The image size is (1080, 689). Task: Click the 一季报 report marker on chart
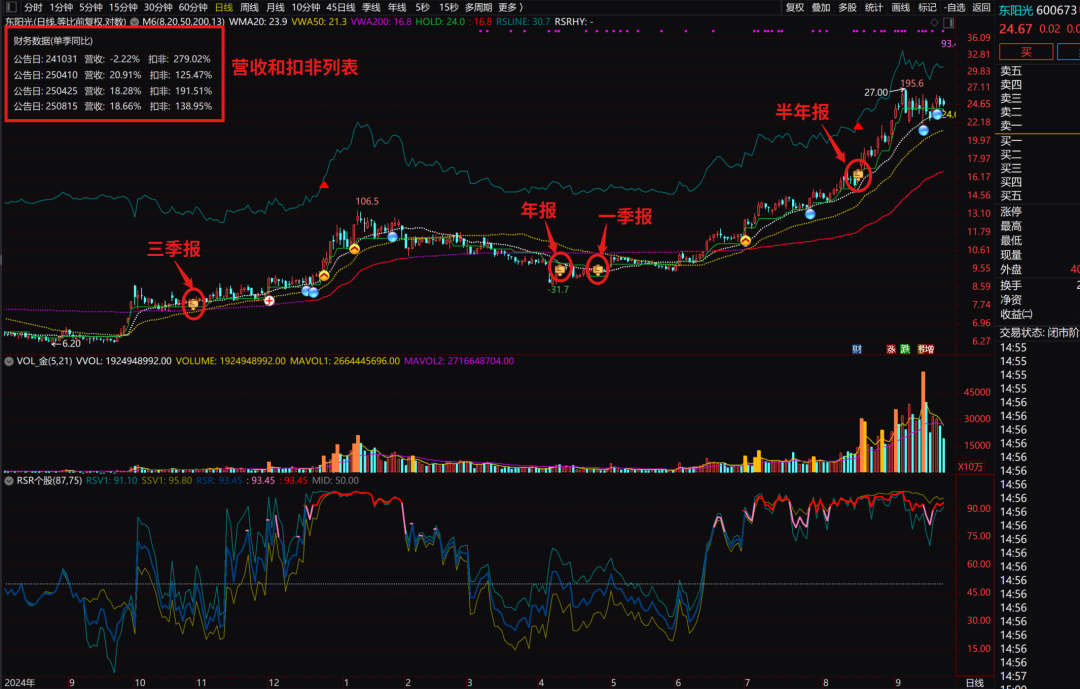point(598,269)
